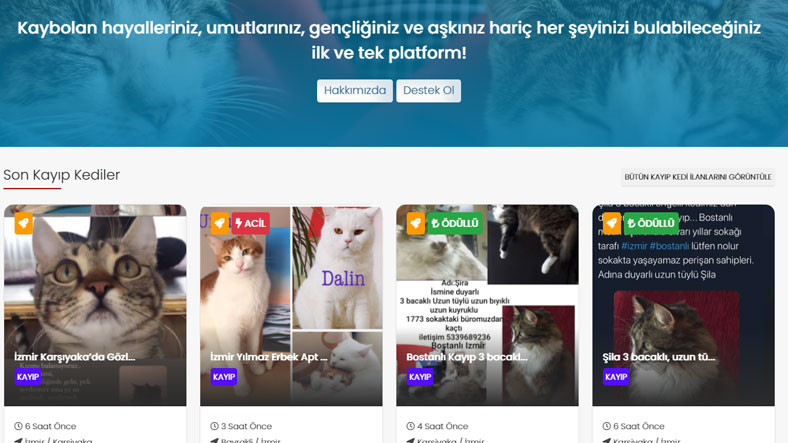Open listing titled Şila 3 bacaklı, uzun tü...
This screenshot has height=443, width=788.
click(x=659, y=357)
